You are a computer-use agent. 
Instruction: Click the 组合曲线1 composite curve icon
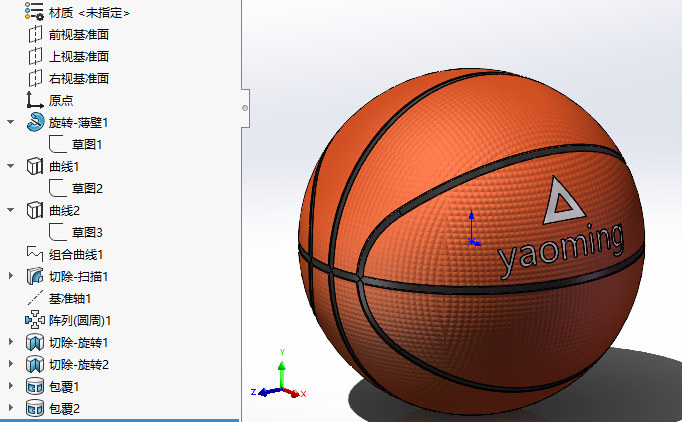[35, 254]
